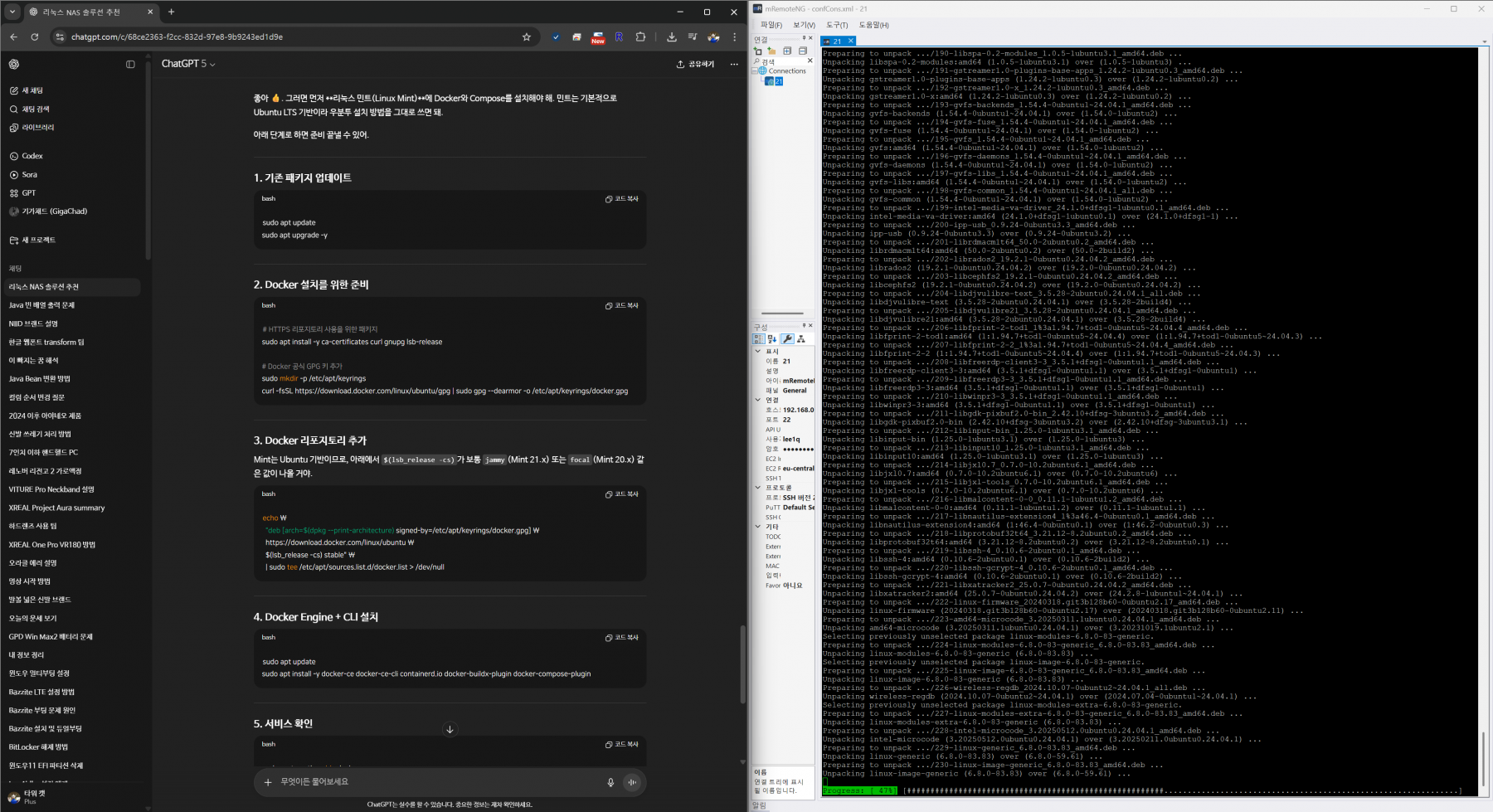This screenshot has width=1493, height=812.
Task: Click the new folder icon in connections panel
Action: (x=771, y=51)
